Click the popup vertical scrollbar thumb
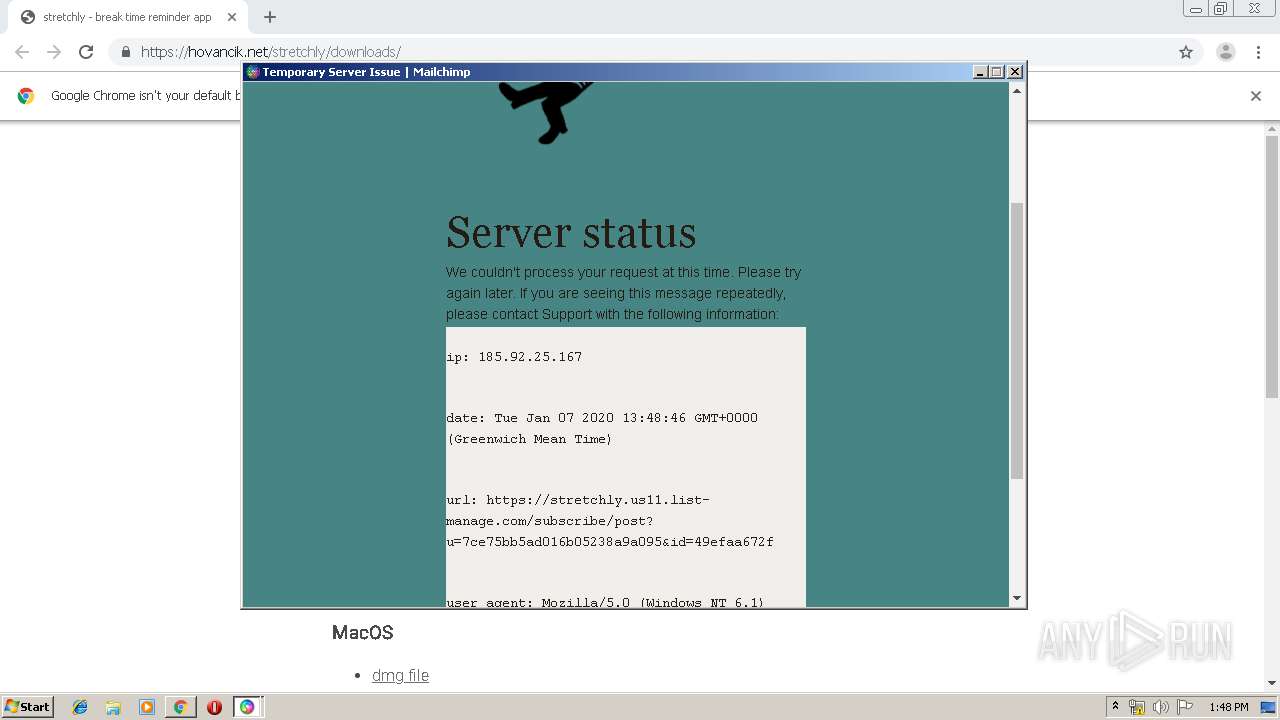Viewport: 1280px width, 720px height. 1017,340
